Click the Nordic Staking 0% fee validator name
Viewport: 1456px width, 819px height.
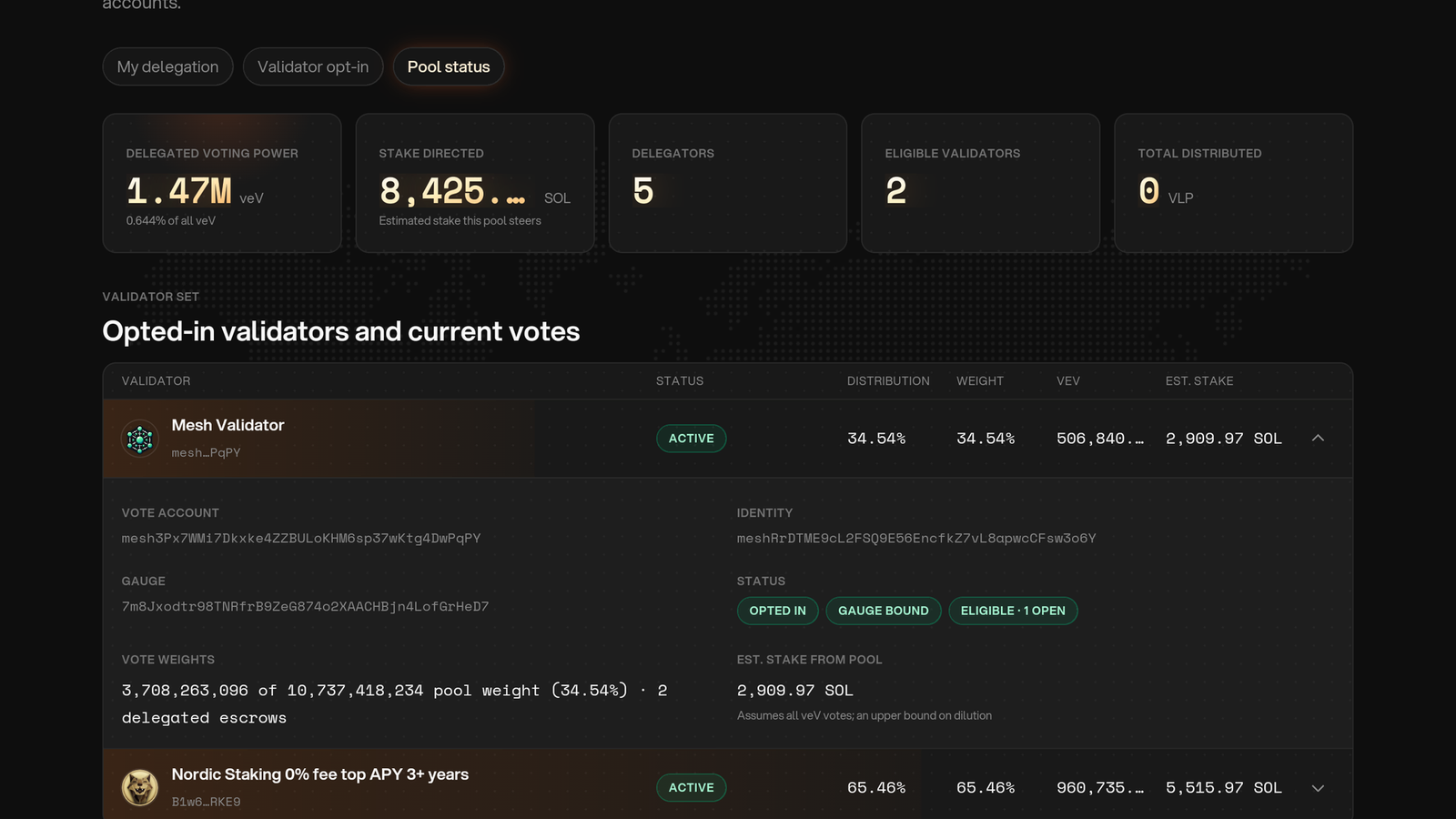(x=320, y=774)
